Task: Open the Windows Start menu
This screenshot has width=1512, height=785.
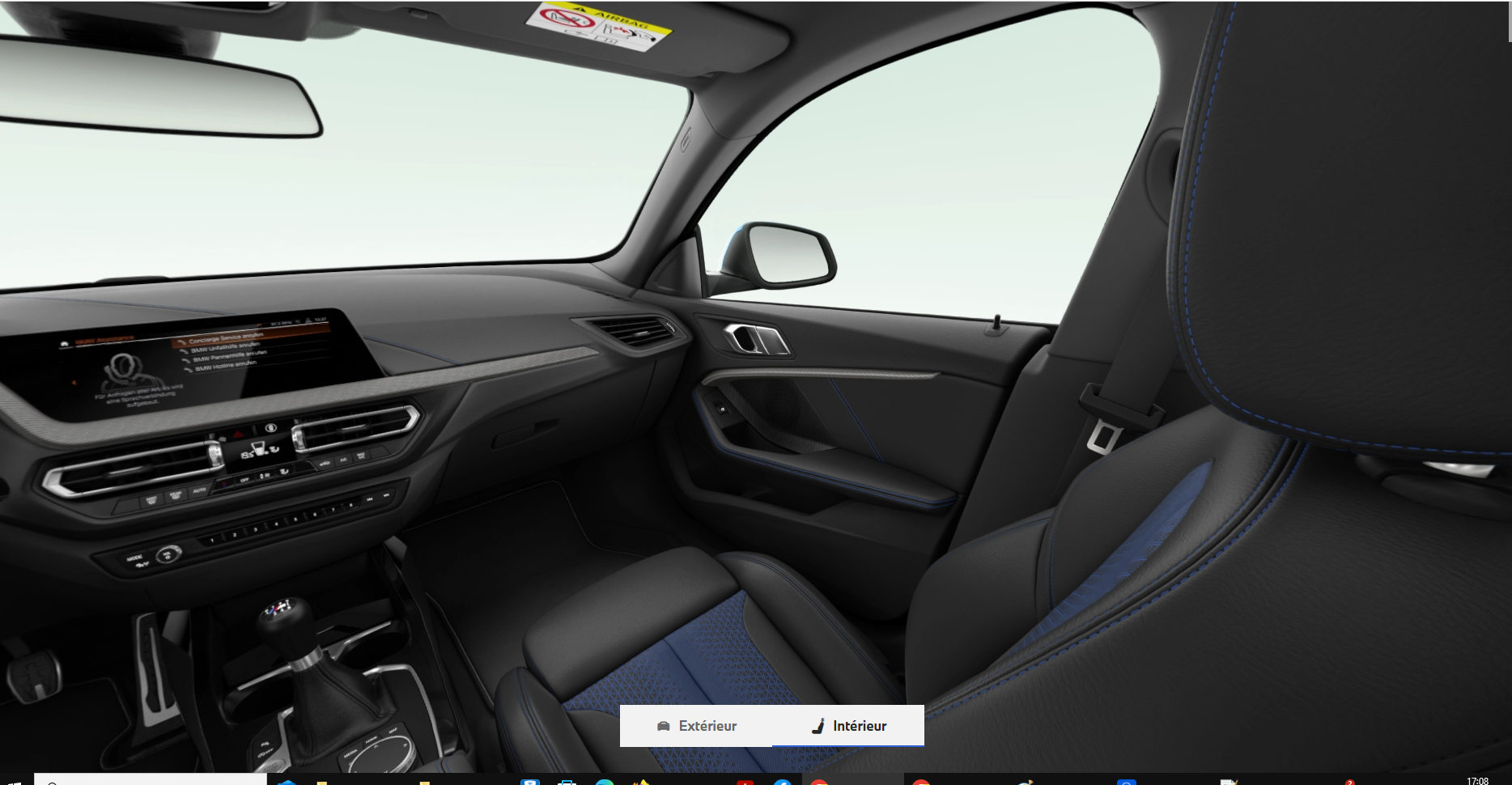Action: tap(15, 781)
